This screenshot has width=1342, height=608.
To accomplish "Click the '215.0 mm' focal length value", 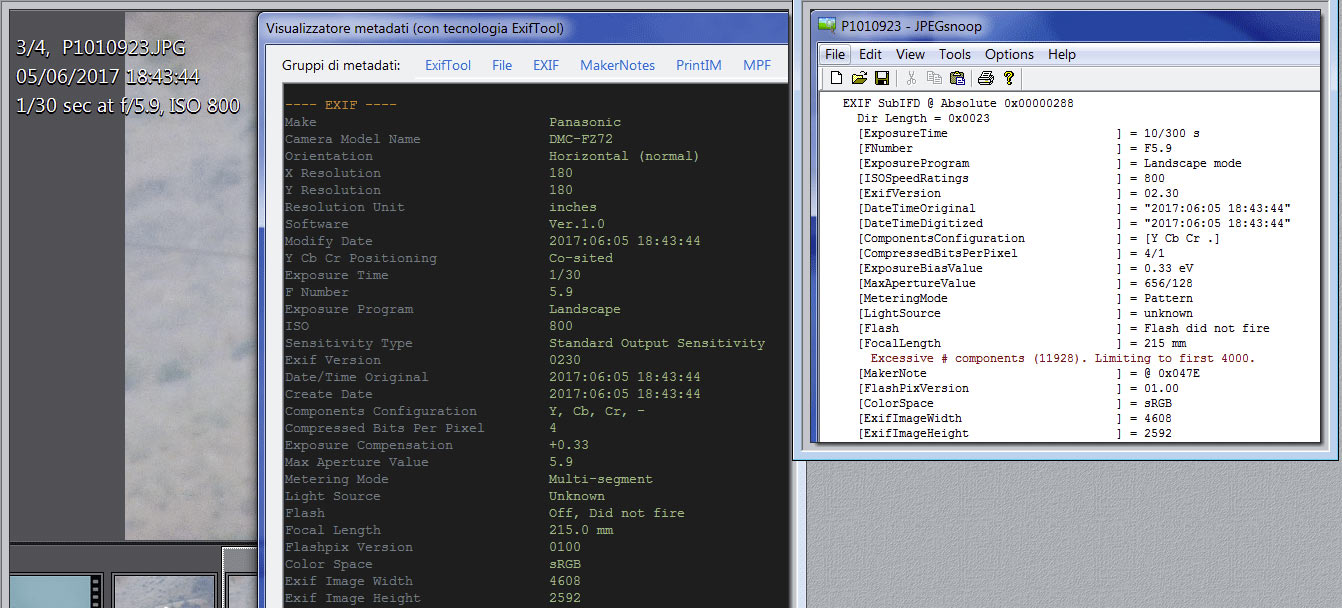I will pyautogui.click(x=581, y=530).
